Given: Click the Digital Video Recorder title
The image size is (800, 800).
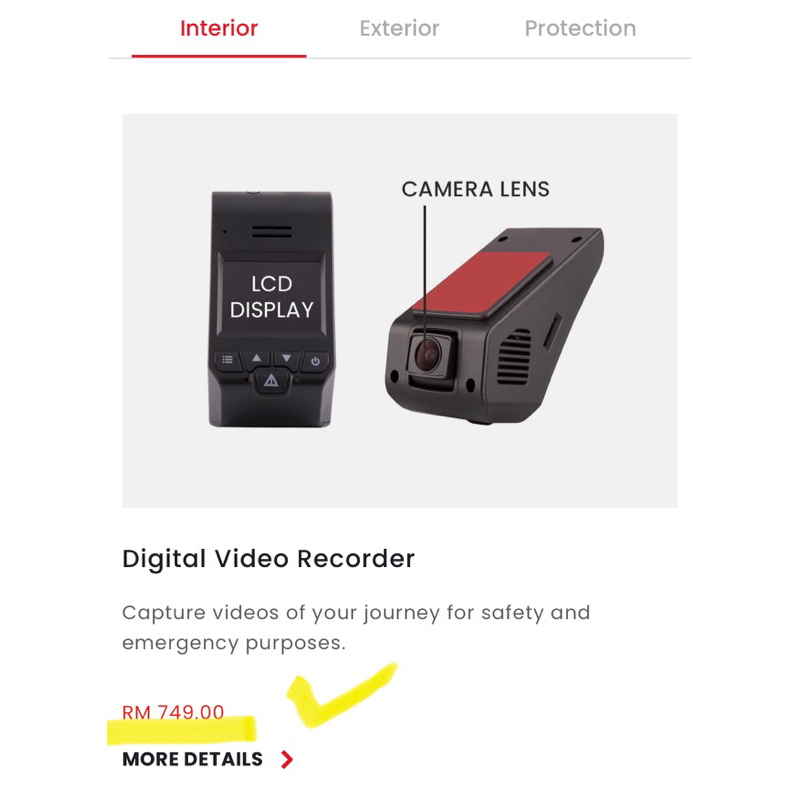Looking at the screenshot, I should [x=268, y=559].
